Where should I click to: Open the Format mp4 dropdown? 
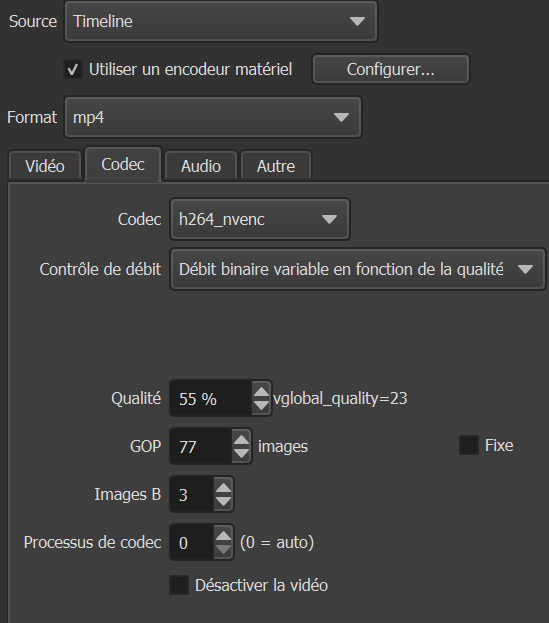pos(213,117)
